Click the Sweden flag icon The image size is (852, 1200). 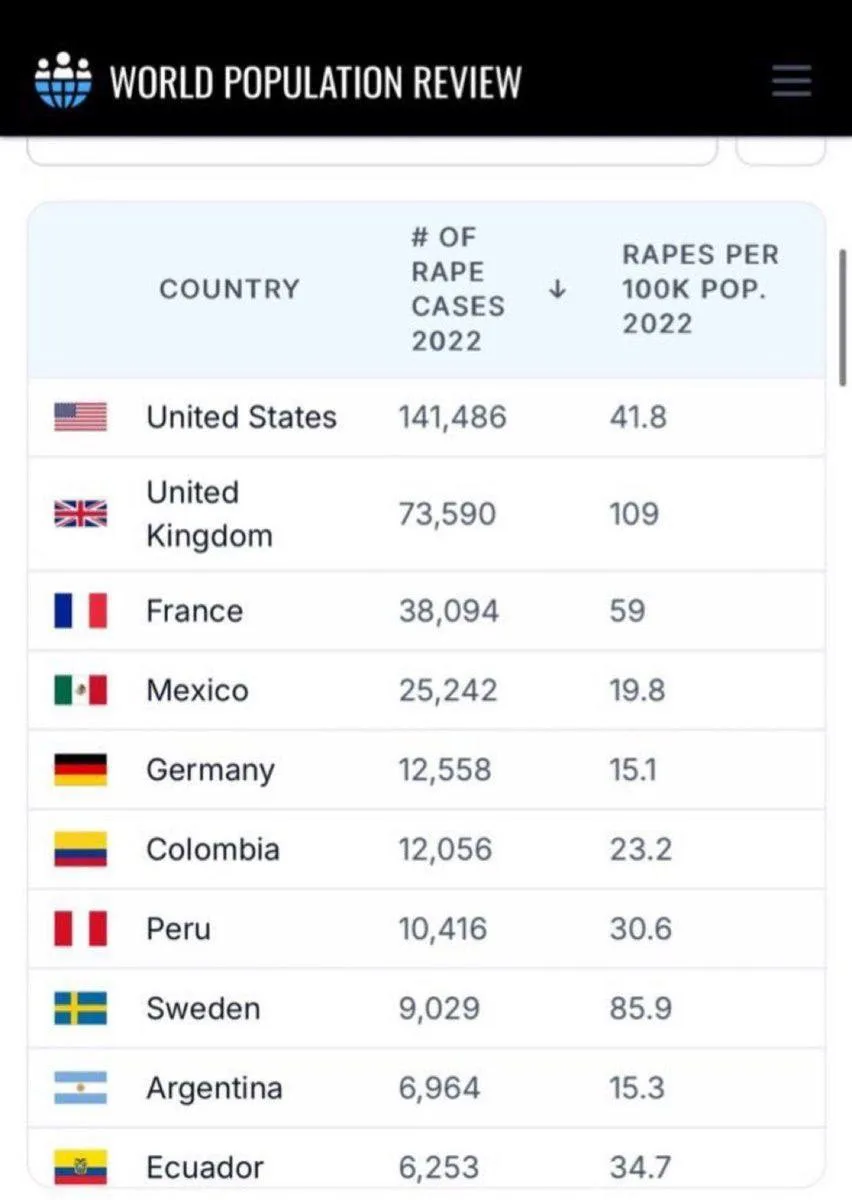[80, 1008]
